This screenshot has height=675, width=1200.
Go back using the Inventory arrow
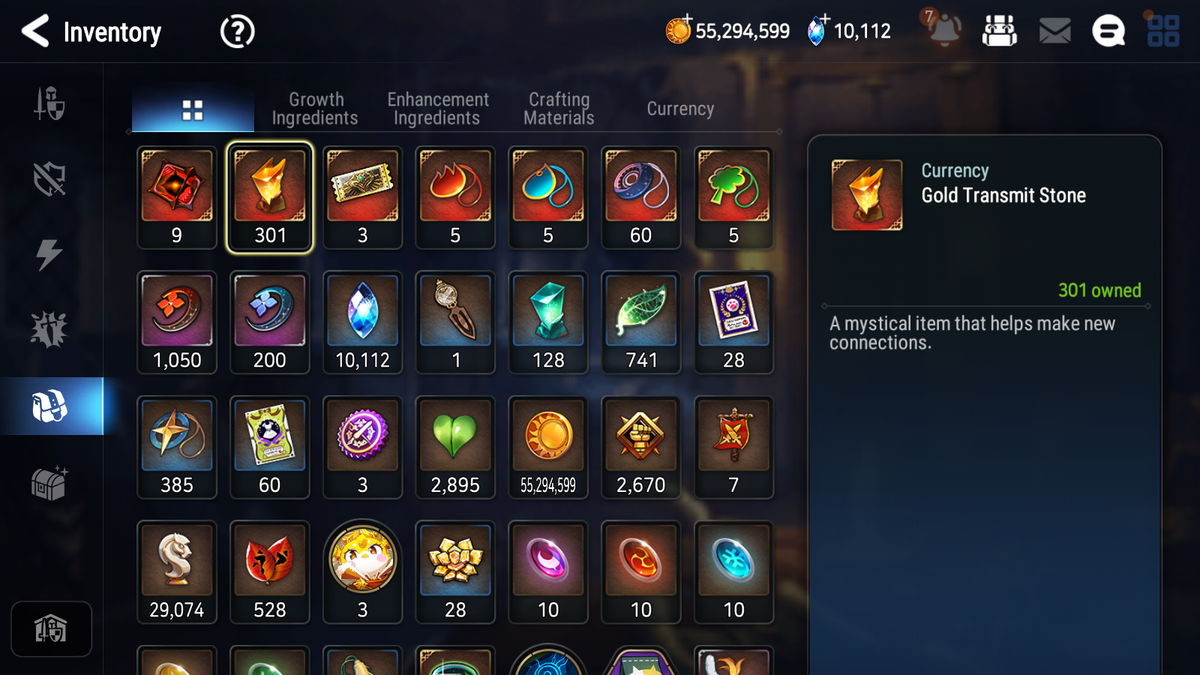coord(35,32)
